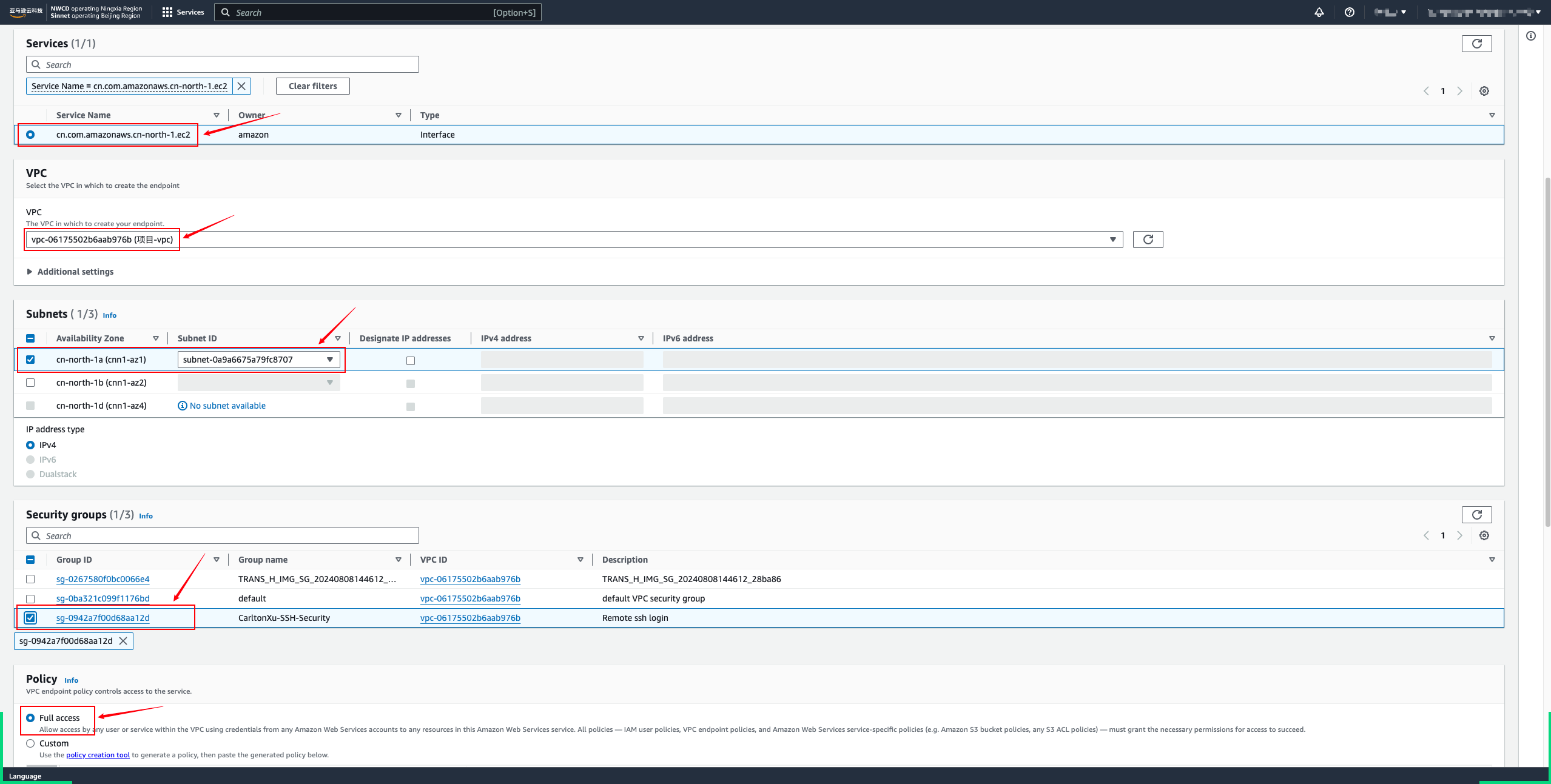This screenshot has height=784, width=1551.
Task: Open the policy creation tool link
Action: pos(98,755)
